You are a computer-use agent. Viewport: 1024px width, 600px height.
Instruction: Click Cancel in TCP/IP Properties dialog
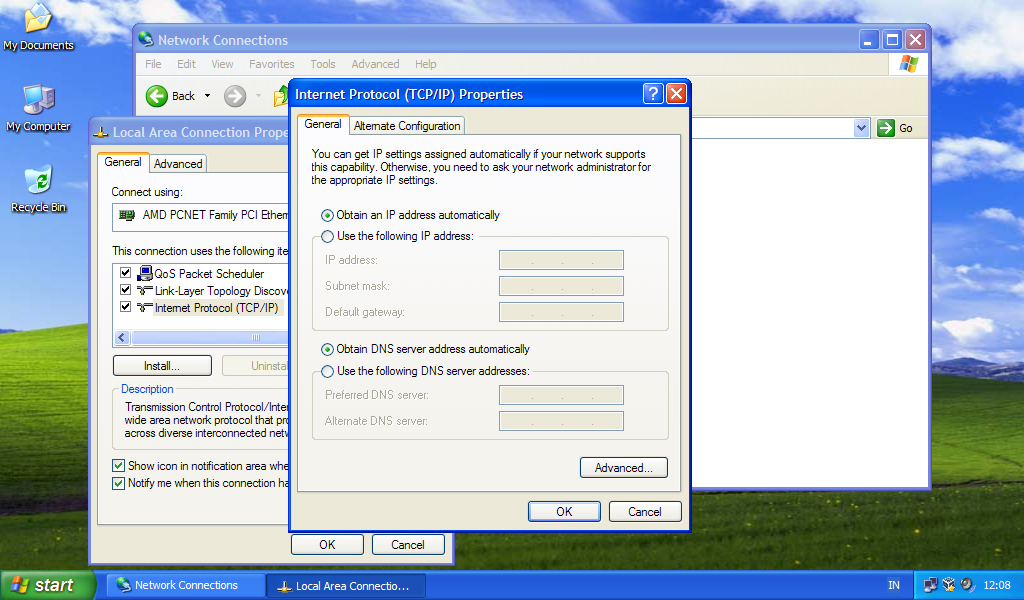click(x=645, y=512)
